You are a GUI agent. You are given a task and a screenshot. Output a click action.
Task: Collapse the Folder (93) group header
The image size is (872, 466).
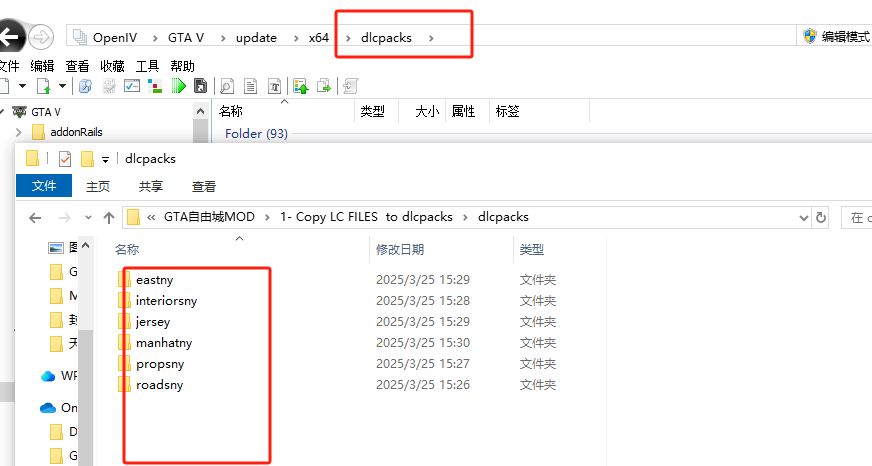pyautogui.click(x=256, y=134)
